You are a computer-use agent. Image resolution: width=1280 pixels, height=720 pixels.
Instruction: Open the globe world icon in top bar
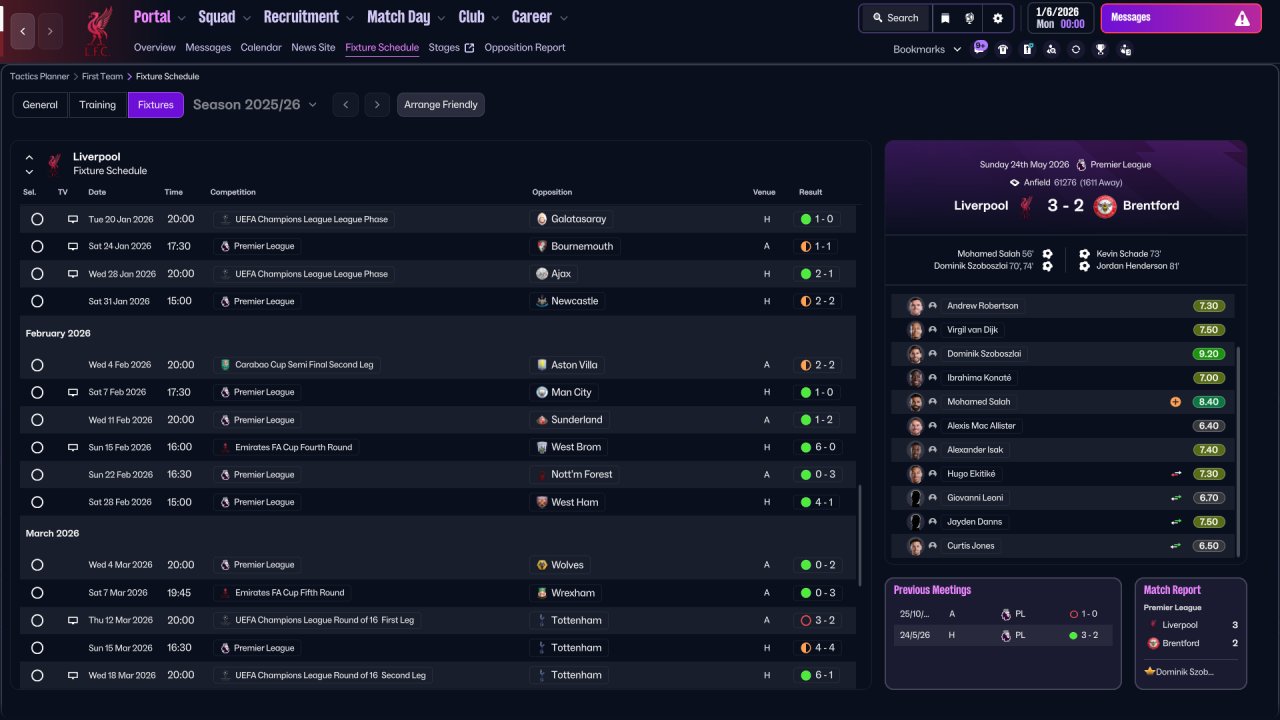coord(970,18)
